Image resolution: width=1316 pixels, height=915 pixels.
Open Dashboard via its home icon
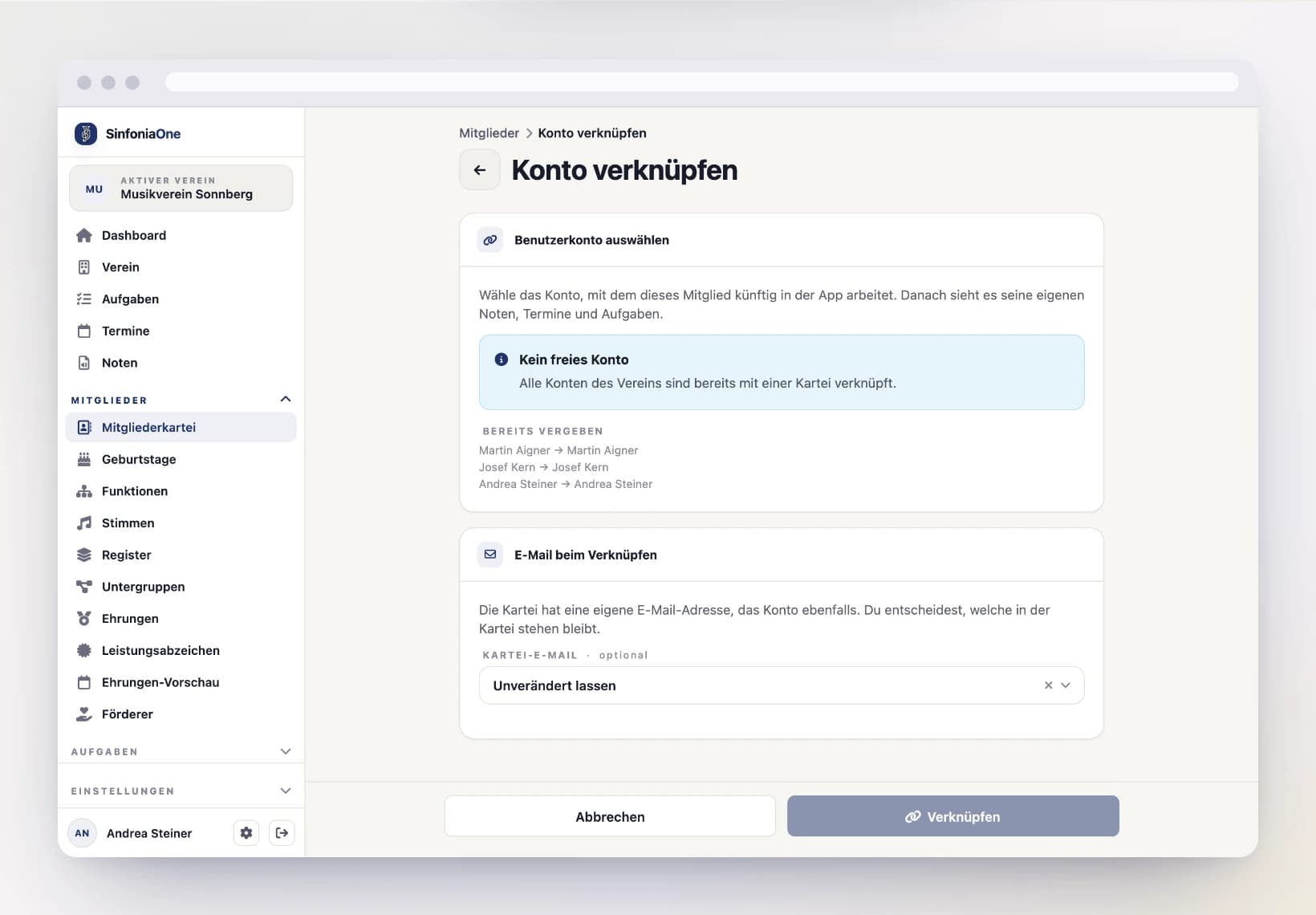(x=84, y=235)
